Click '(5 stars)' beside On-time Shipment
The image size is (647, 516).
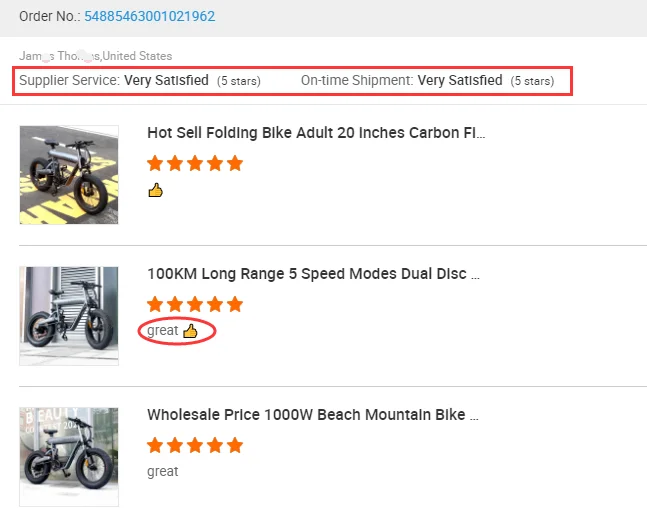point(532,80)
